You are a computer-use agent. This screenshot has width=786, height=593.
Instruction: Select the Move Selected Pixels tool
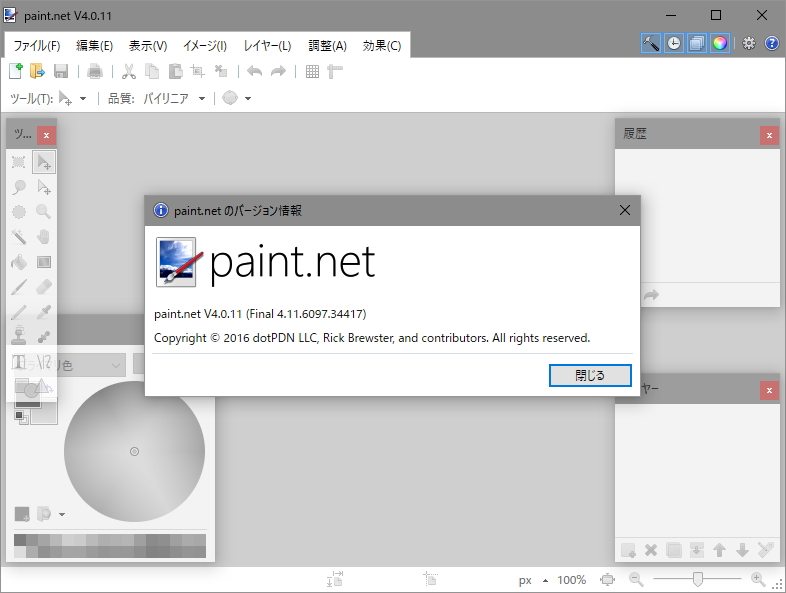tap(44, 162)
